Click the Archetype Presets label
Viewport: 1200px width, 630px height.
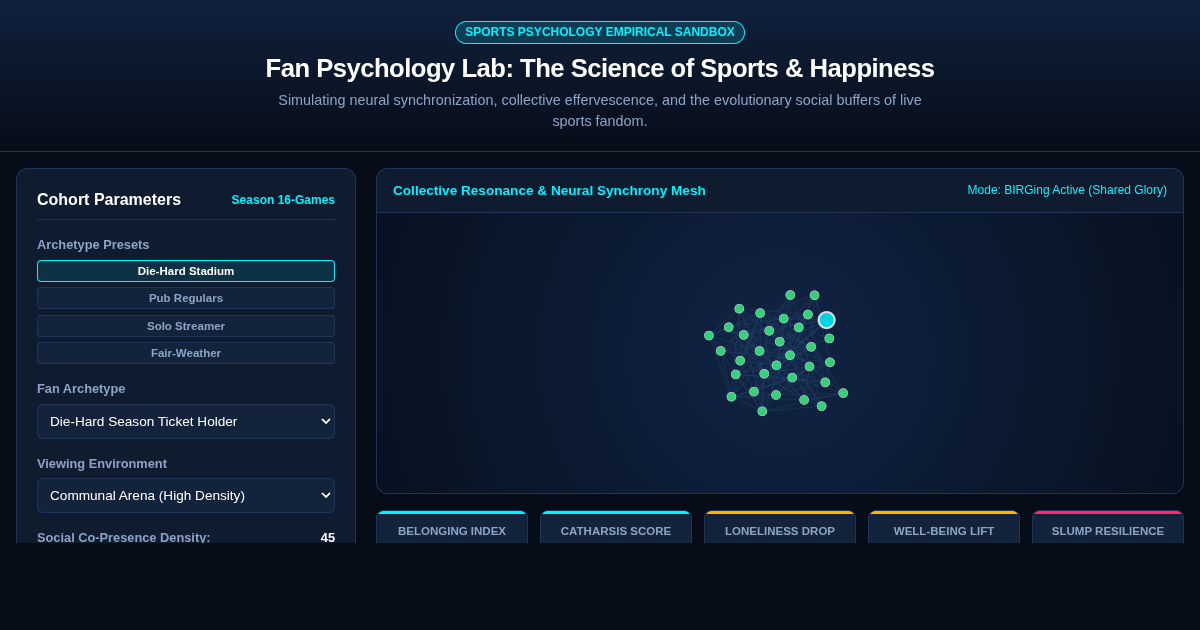[x=93, y=245]
